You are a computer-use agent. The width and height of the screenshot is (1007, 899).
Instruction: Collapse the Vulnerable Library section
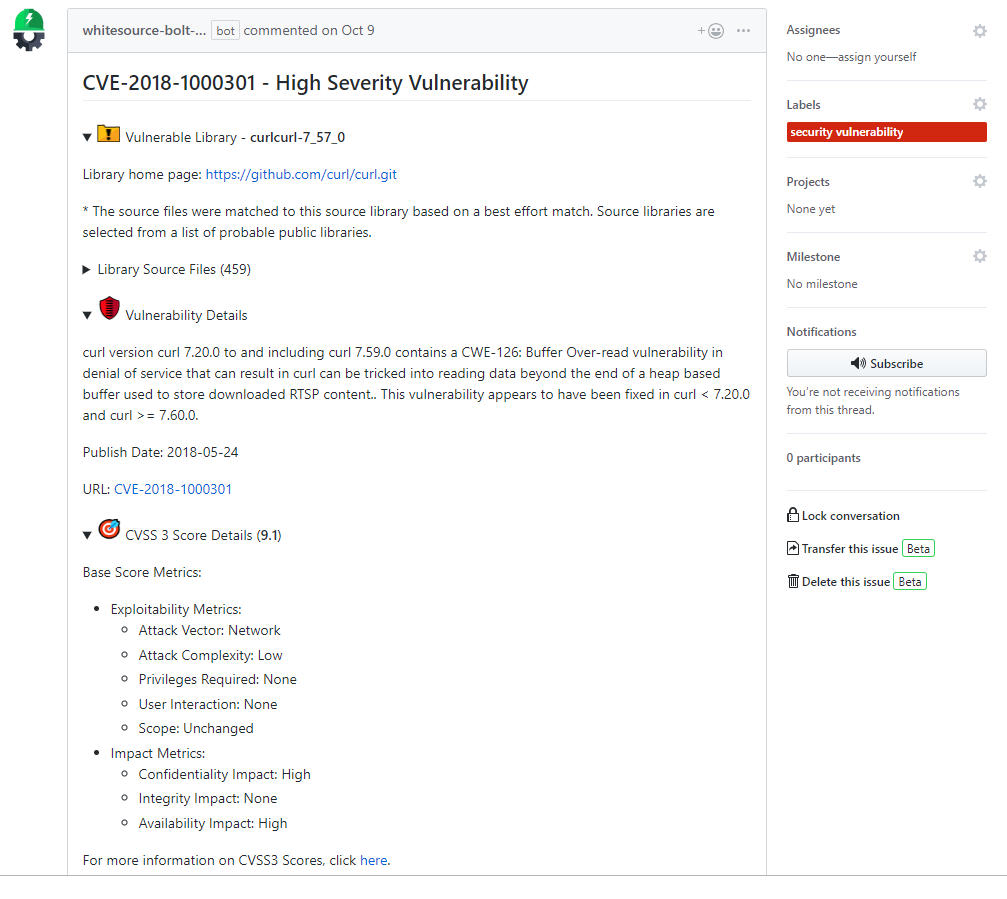point(87,134)
